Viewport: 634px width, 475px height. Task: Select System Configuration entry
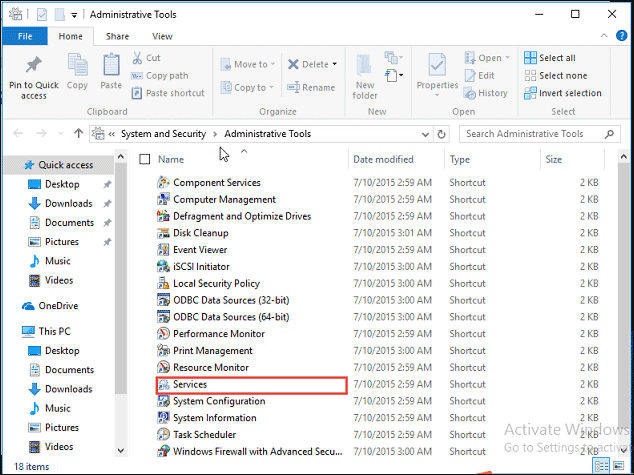[219, 401]
